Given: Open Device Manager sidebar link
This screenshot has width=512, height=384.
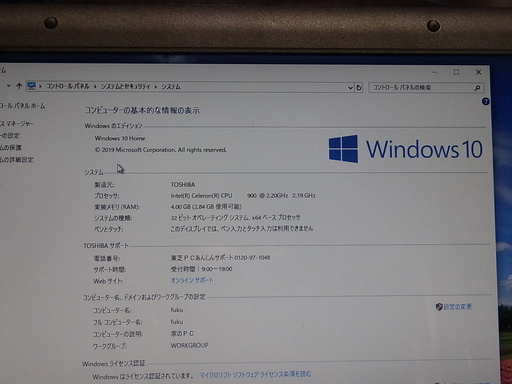Looking at the screenshot, I should [16, 124].
